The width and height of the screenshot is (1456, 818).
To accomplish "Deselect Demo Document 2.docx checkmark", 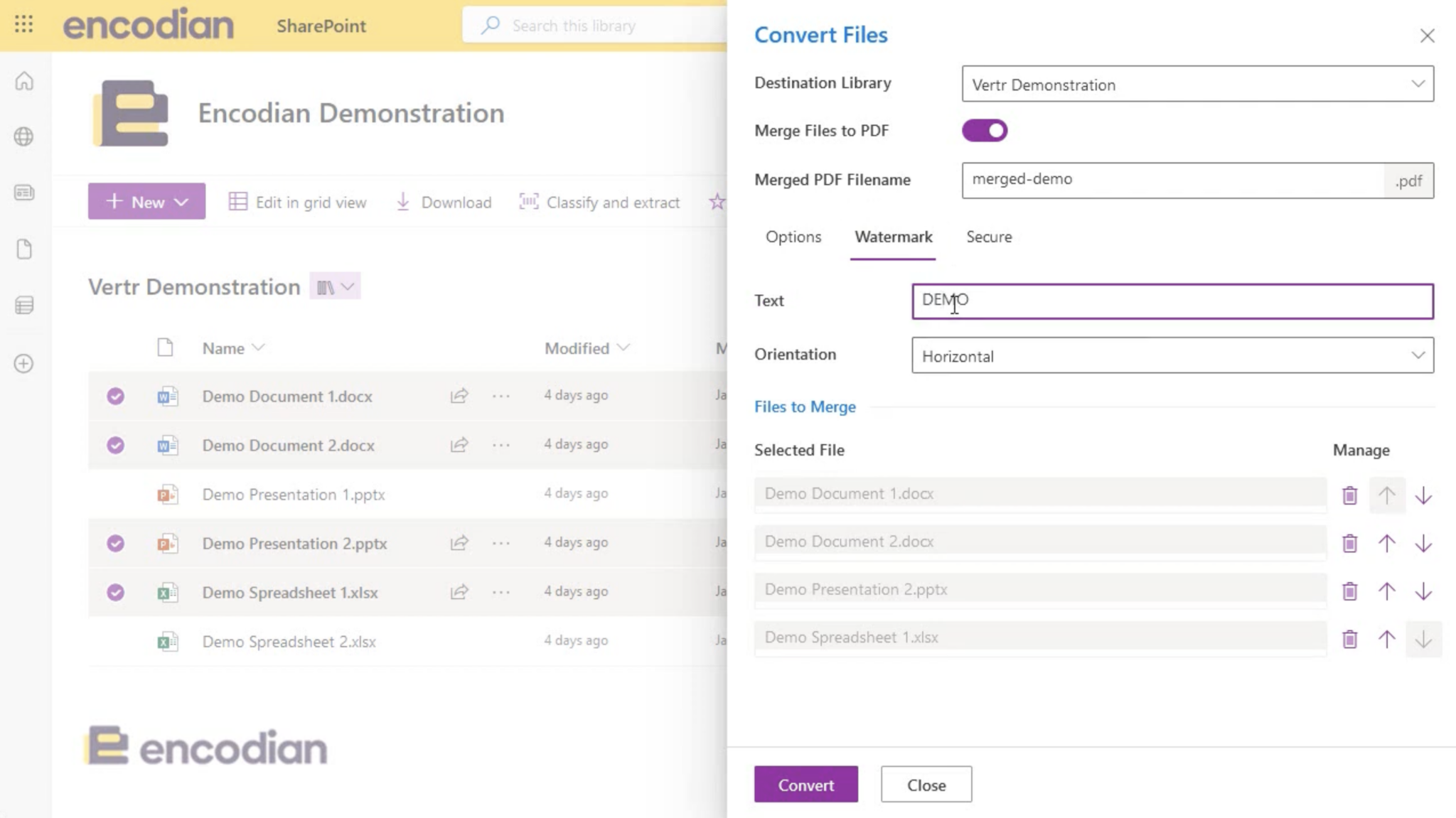I will 115,445.
